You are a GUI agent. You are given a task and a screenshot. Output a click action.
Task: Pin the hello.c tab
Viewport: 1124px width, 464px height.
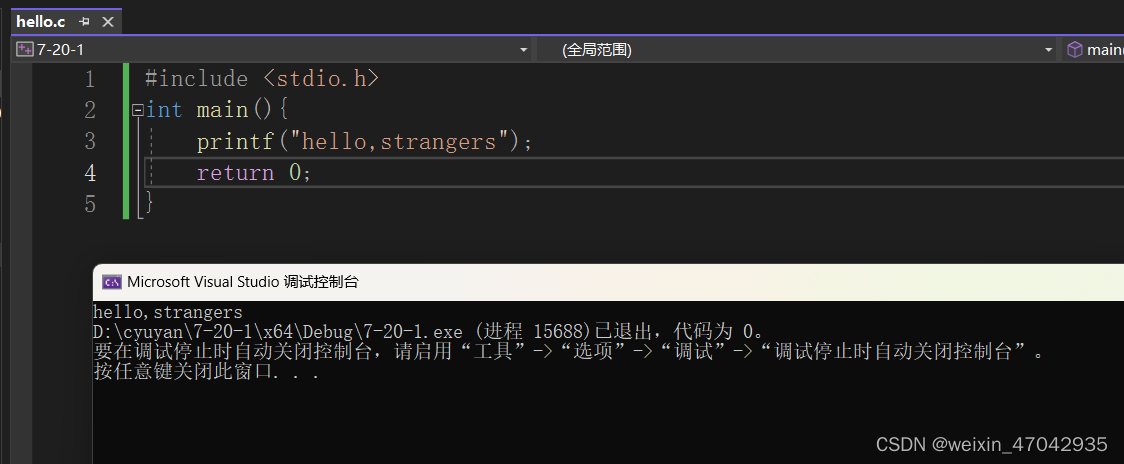(84, 22)
